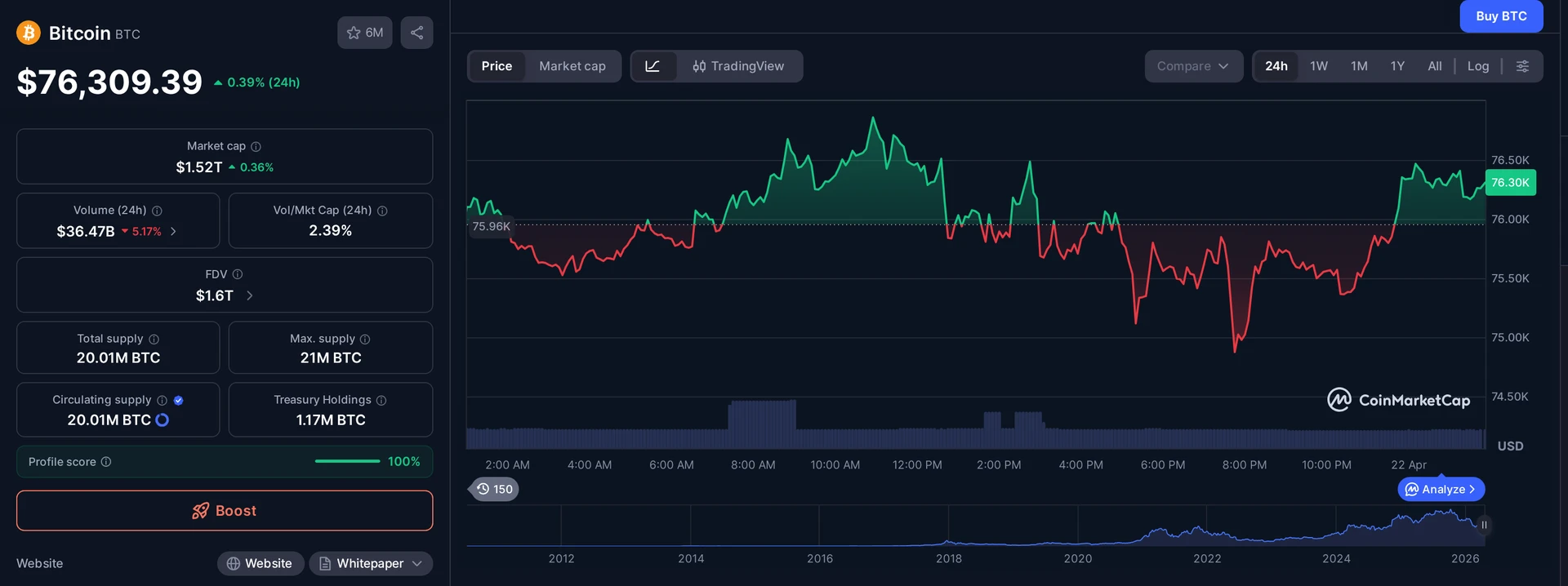Click the $1.6T FDV value
1568x586 pixels.
click(215, 295)
